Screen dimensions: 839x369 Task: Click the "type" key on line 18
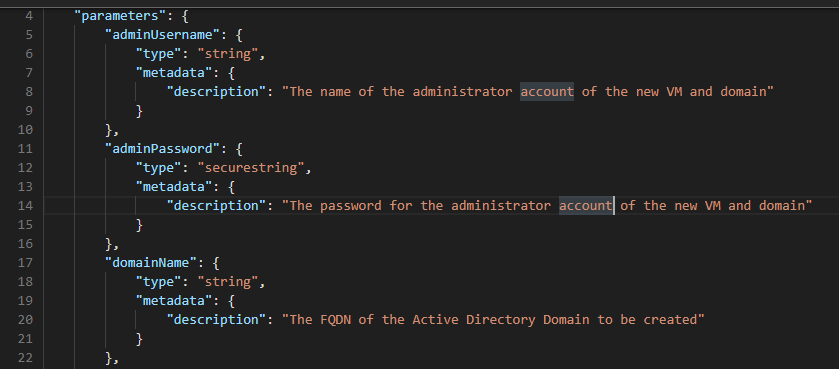coord(159,282)
